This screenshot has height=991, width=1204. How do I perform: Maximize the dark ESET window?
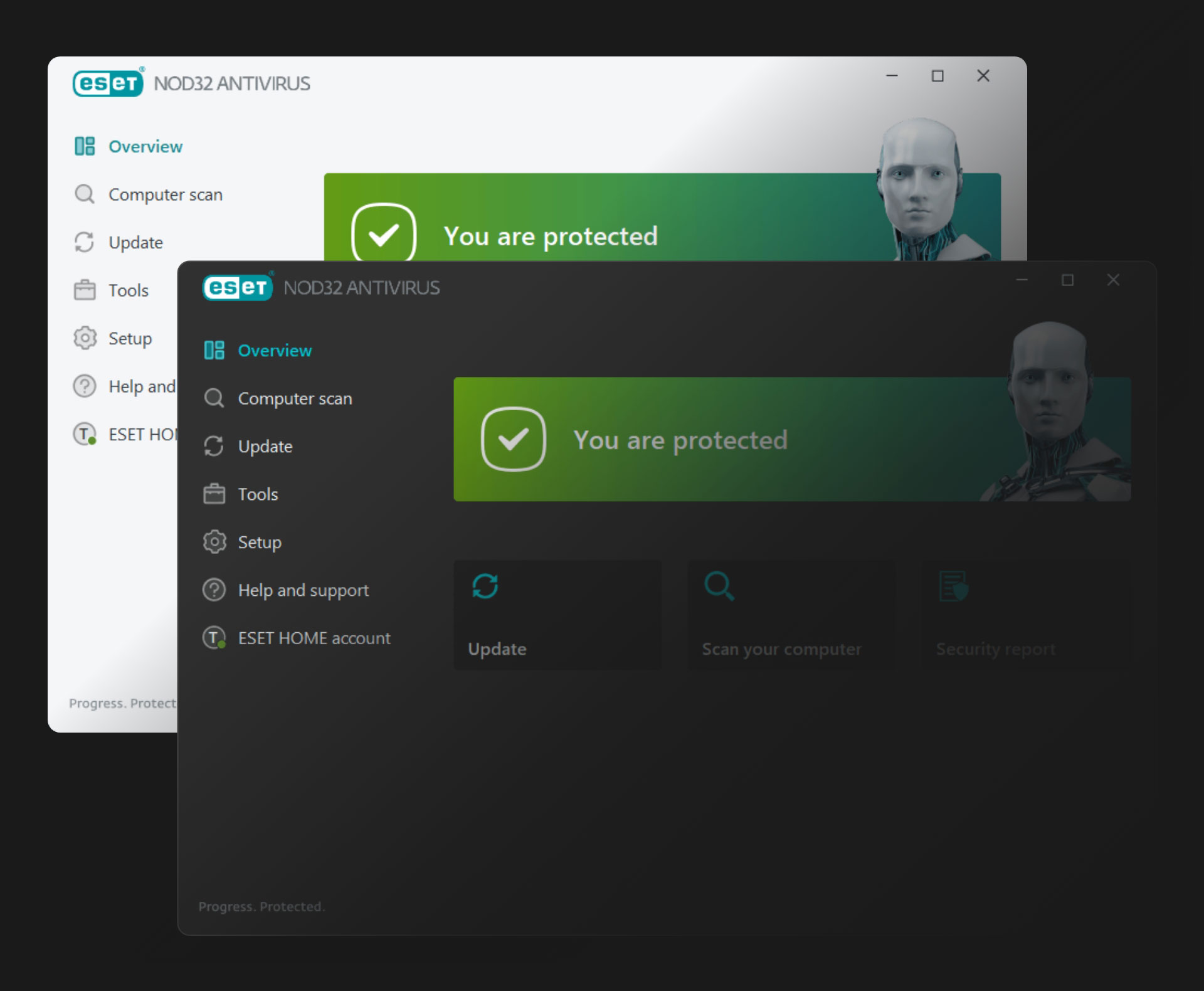(x=1068, y=280)
